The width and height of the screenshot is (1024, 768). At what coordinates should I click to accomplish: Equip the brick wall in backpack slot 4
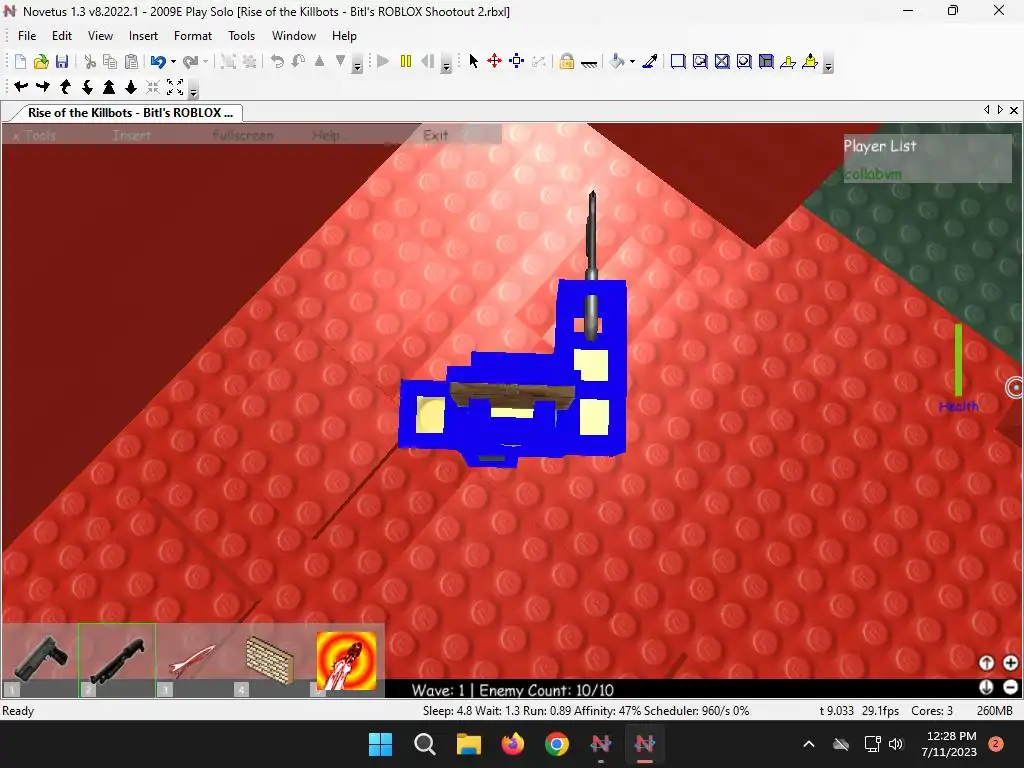tap(270, 660)
